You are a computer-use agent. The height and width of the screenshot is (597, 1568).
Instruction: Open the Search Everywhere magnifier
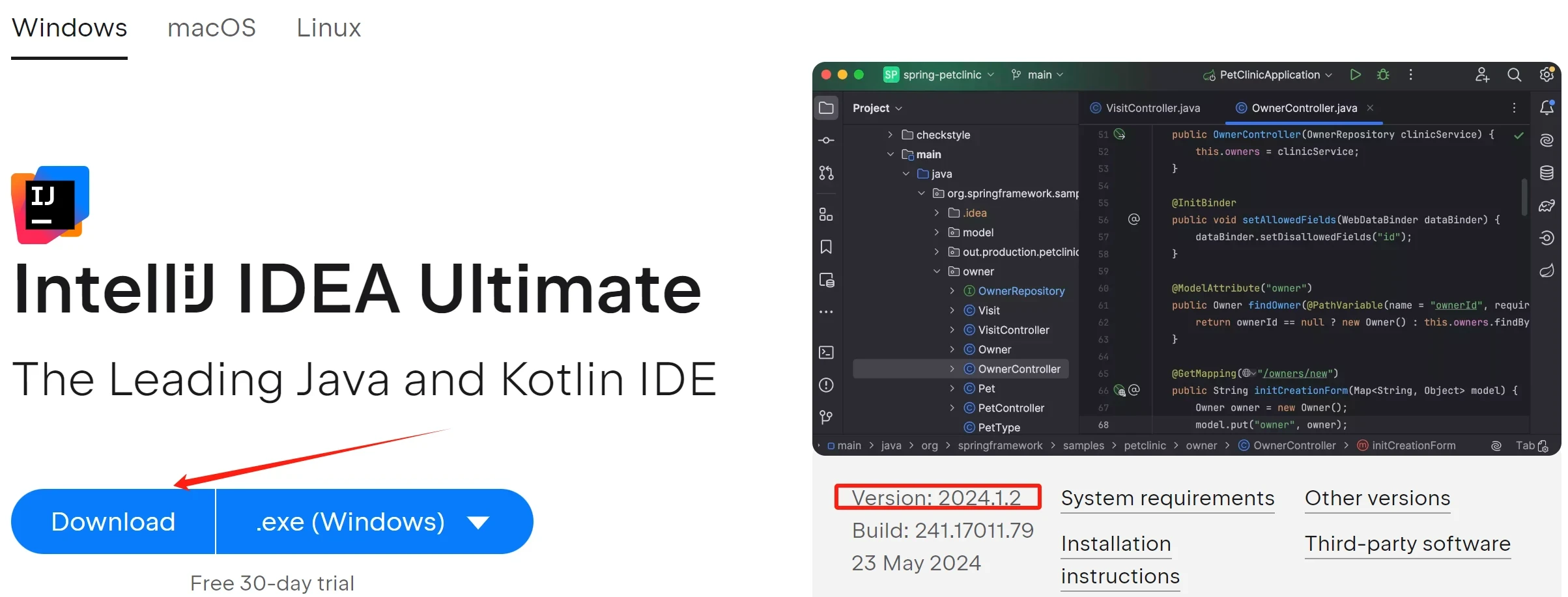click(x=1514, y=75)
